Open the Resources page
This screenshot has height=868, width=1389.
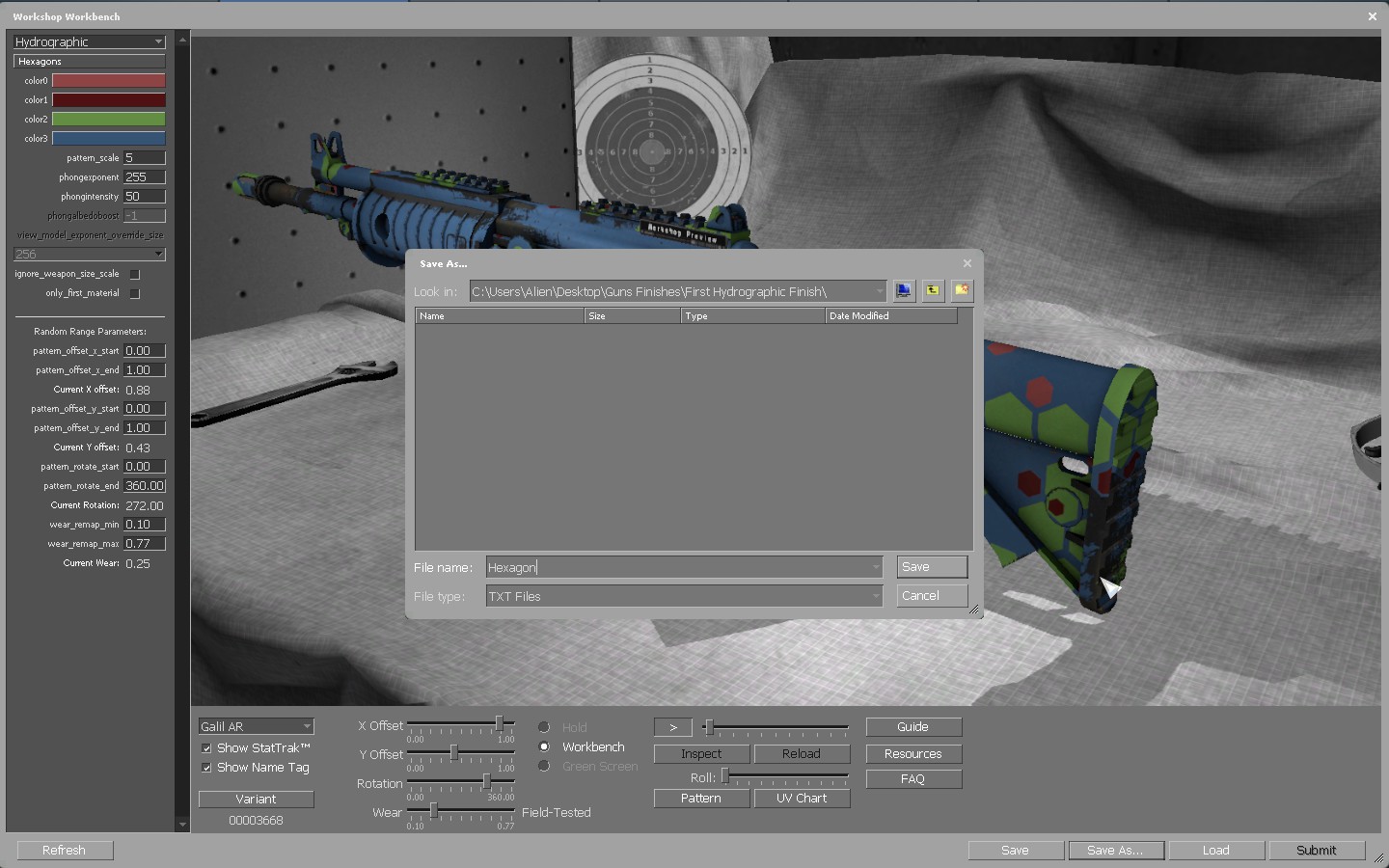pyautogui.click(x=913, y=754)
